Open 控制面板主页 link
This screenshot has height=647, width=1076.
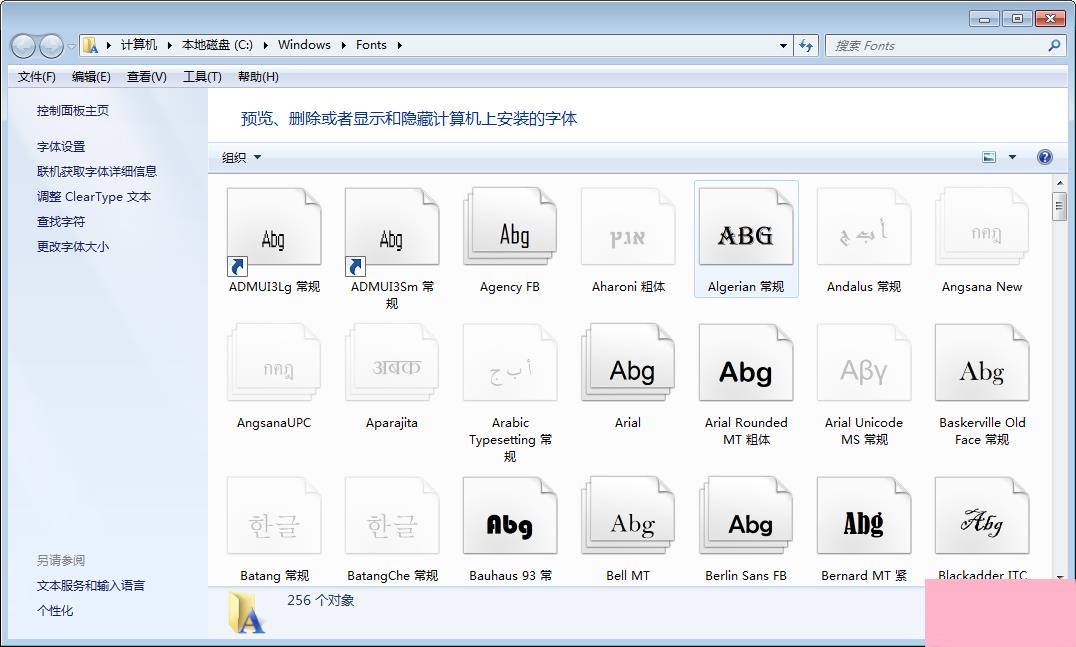(x=73, y=110)
